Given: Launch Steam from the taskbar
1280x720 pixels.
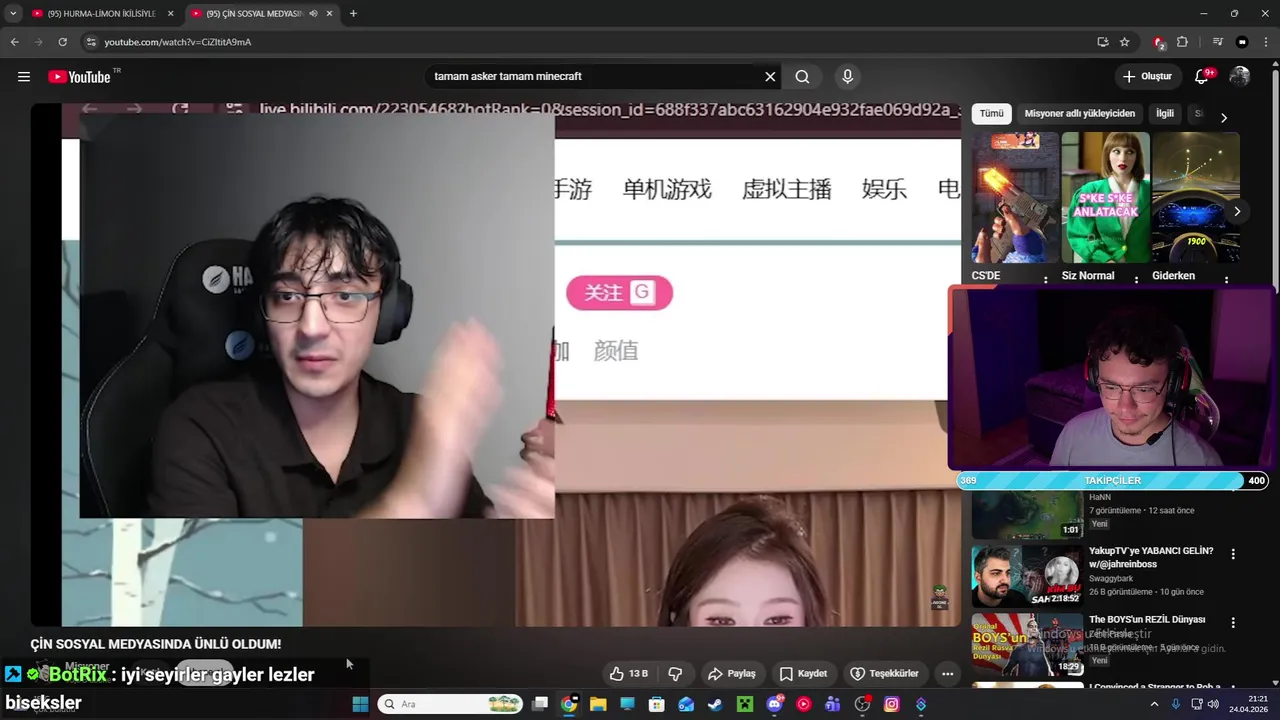Looking at the screenshot, I should 715,704.
